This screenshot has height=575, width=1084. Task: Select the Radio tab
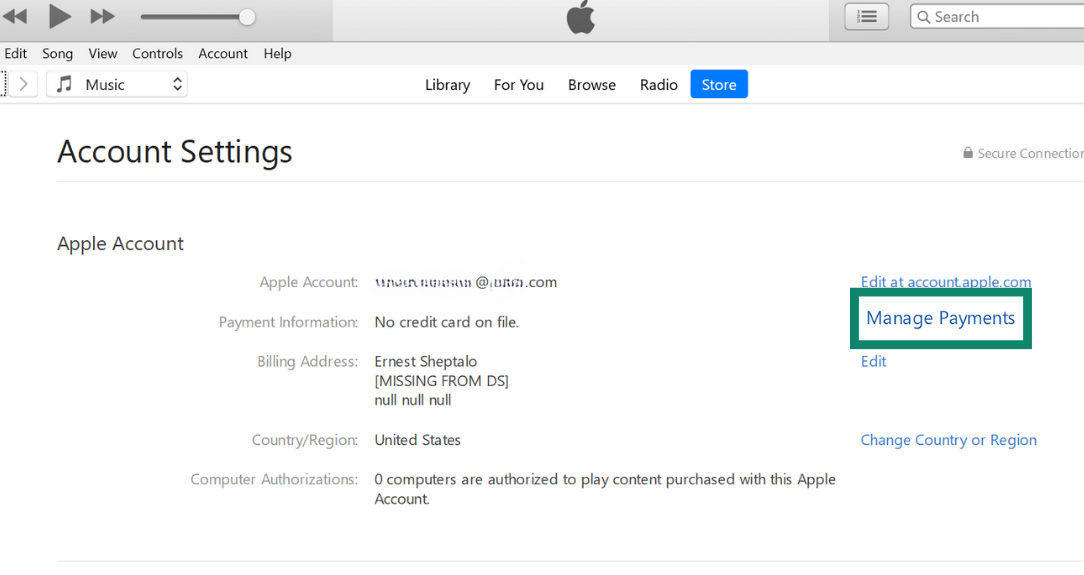tap(658, 85)
